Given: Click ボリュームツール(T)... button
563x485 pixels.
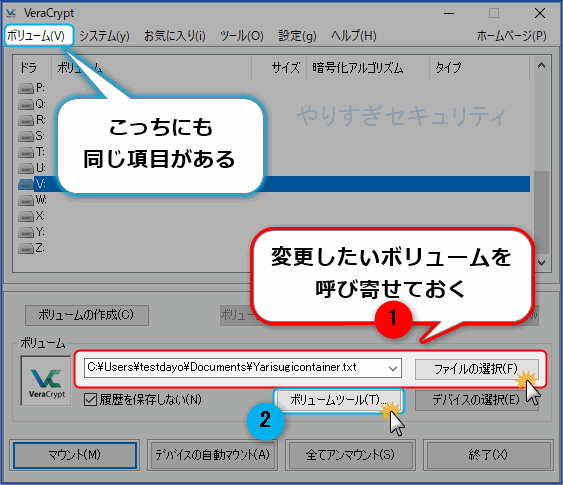Looking at the screenshot, I should (338, 400).
